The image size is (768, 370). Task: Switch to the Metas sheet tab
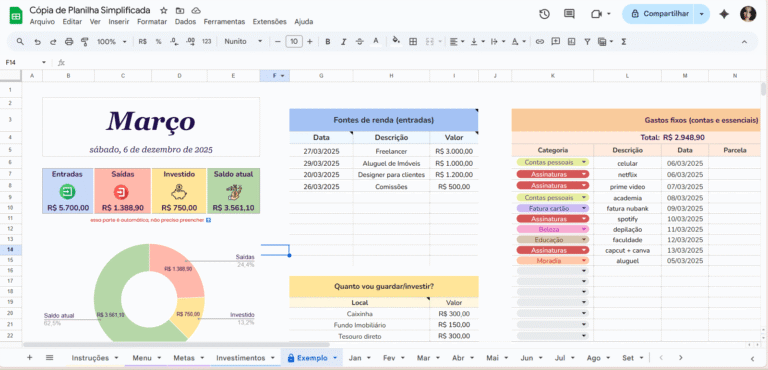point(189,358)
